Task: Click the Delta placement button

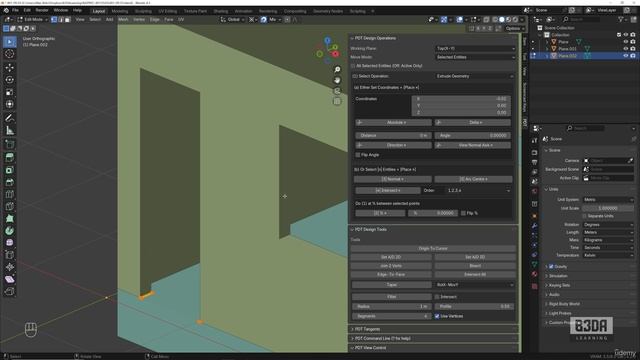Action: click(x=473, y=122)
